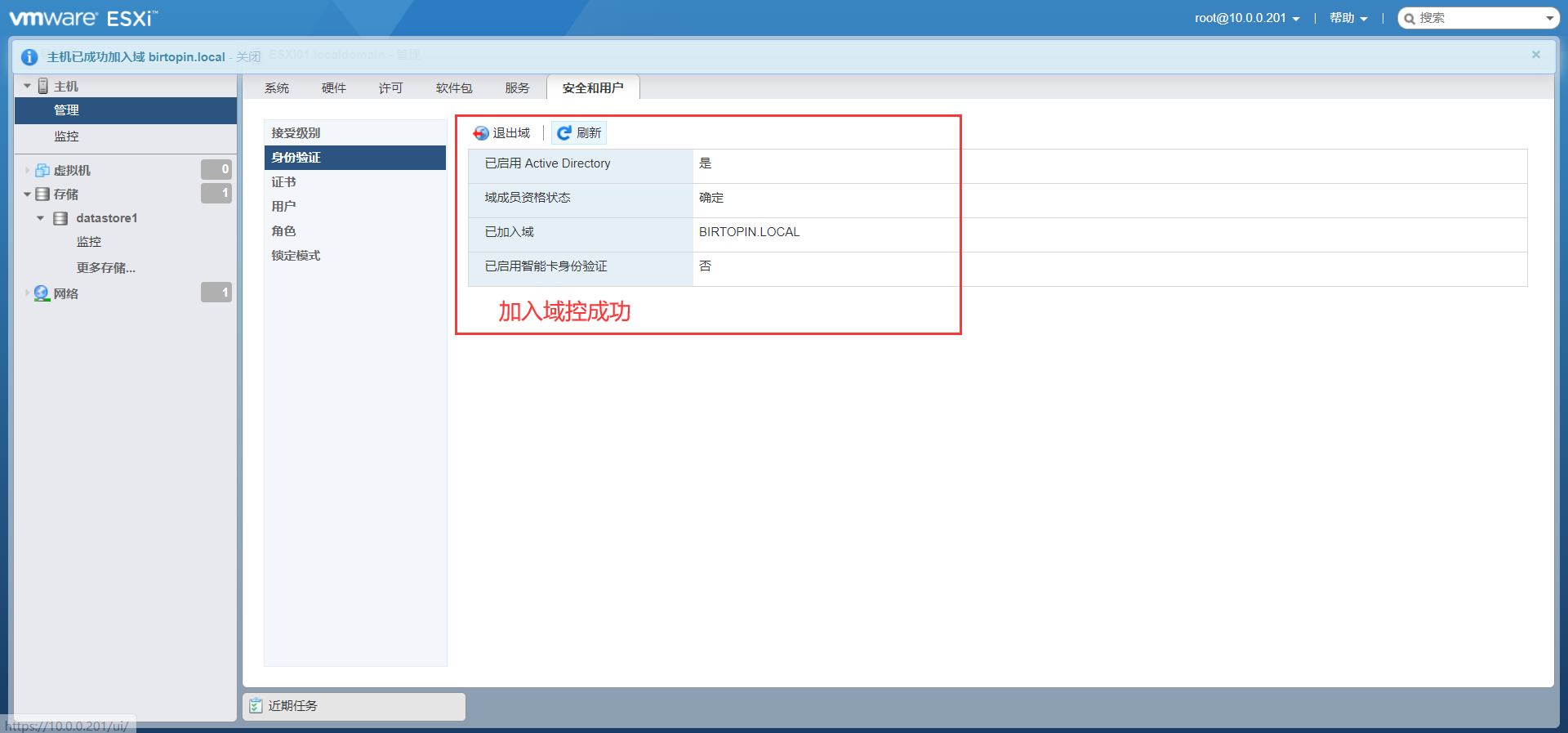This screenshot has height=733, width=1568.
Task: Click the 刷新 refresh icon
Action: pos(564,133)
